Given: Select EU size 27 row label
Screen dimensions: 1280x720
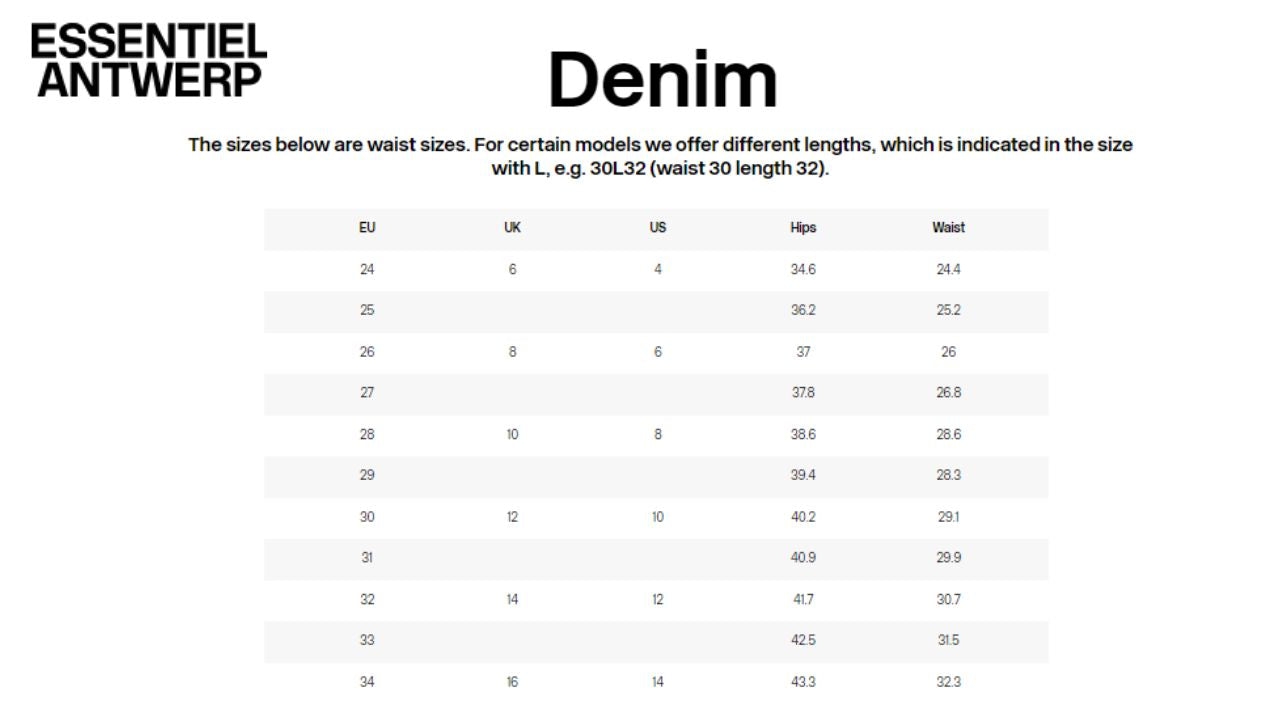Looking at the screenshot, I should 367,393.
